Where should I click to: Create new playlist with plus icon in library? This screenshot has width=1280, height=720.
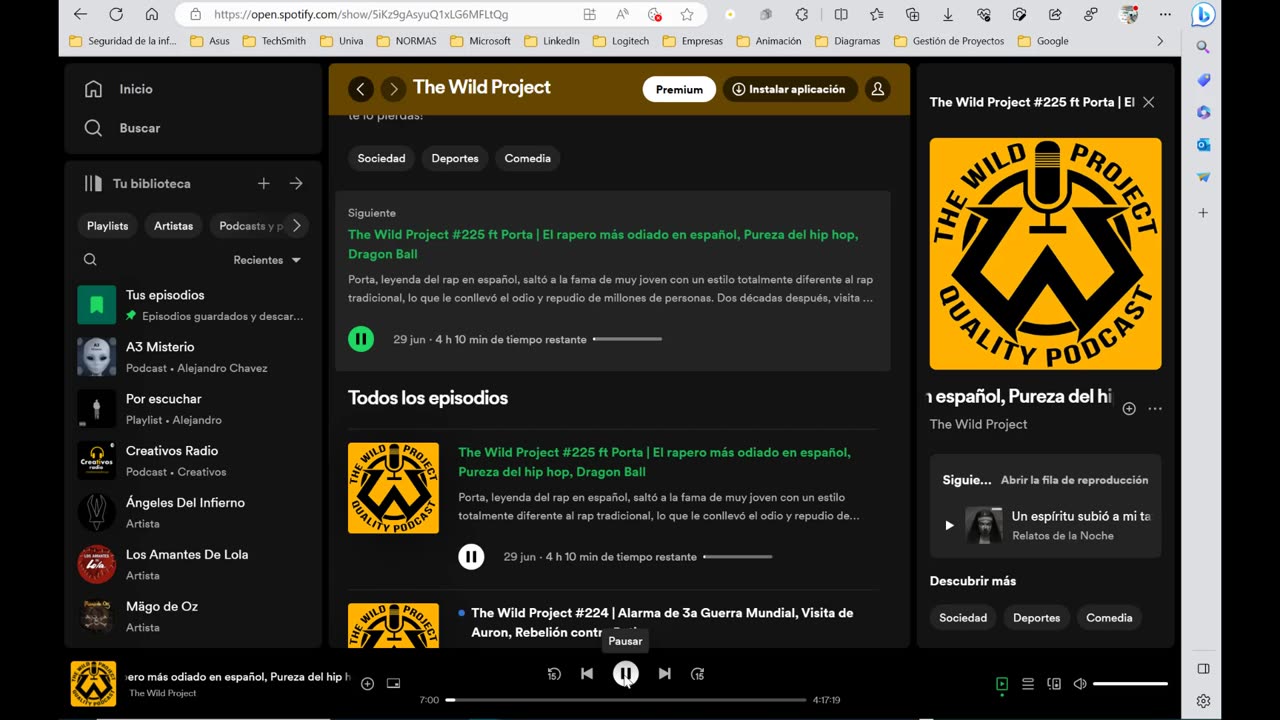click(x=264, y=183)
